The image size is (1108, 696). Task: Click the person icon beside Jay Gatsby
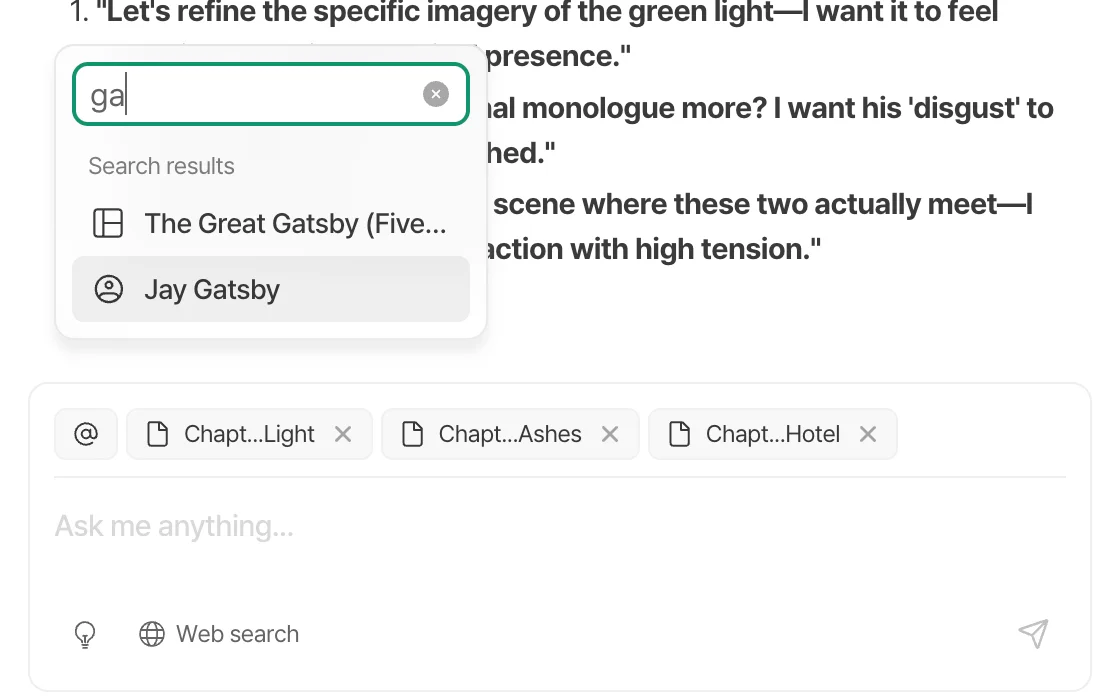point(108,290)
